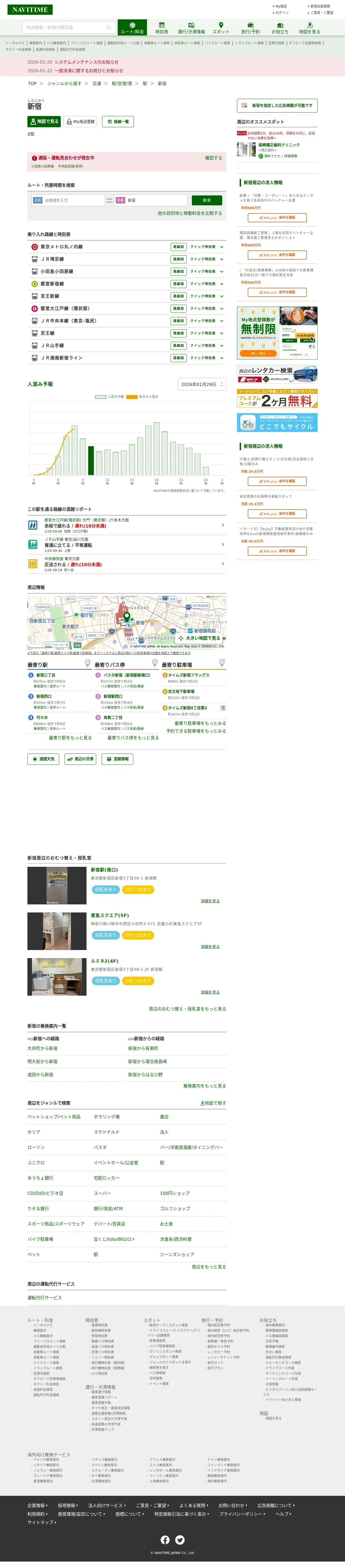
Task: Open the 運行/渋滞情報 tab
Action: point(191,28)
